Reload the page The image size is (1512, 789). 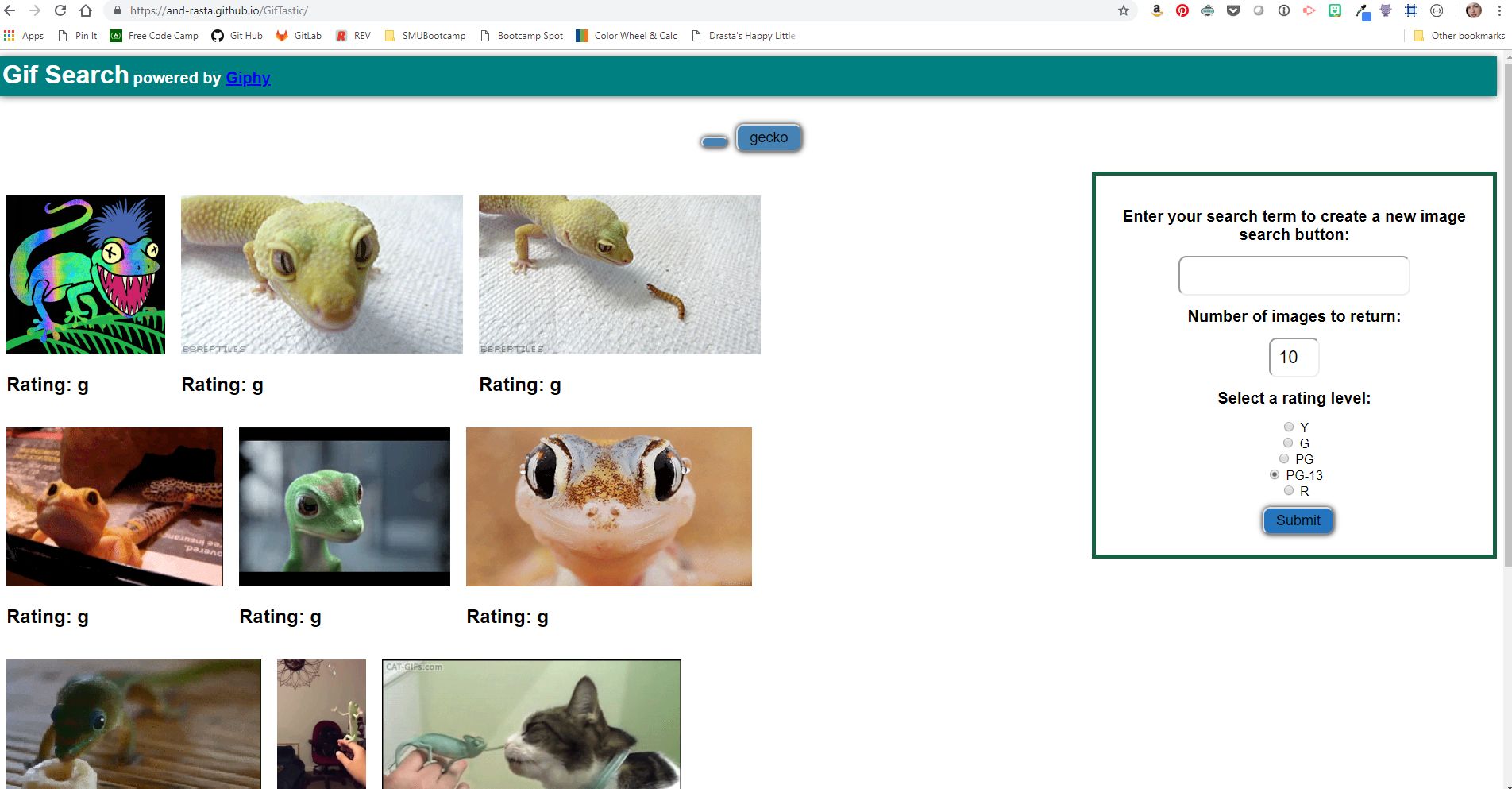(60, 10)
